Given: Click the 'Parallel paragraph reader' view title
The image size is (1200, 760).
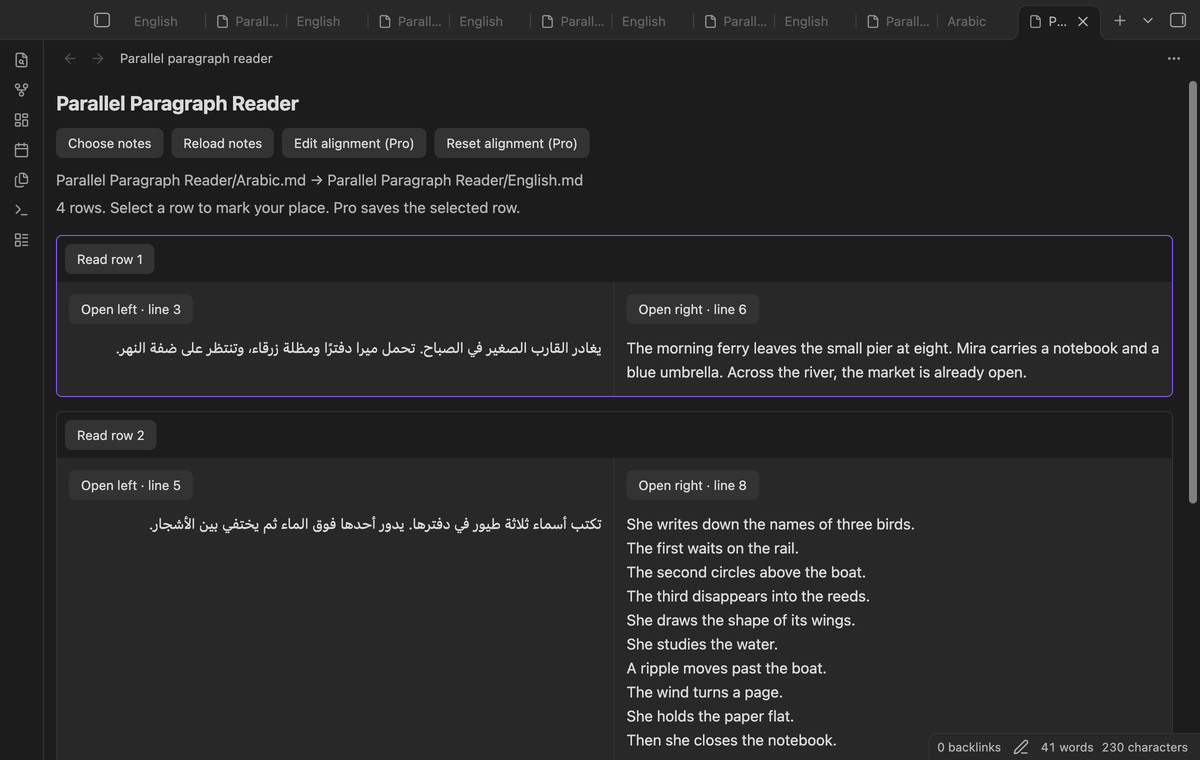Looking at the screenshot, I should (x=196, y=58).
